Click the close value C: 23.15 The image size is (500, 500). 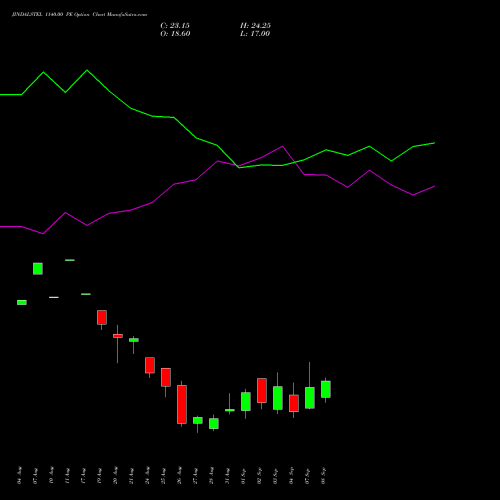click(175, 26)
